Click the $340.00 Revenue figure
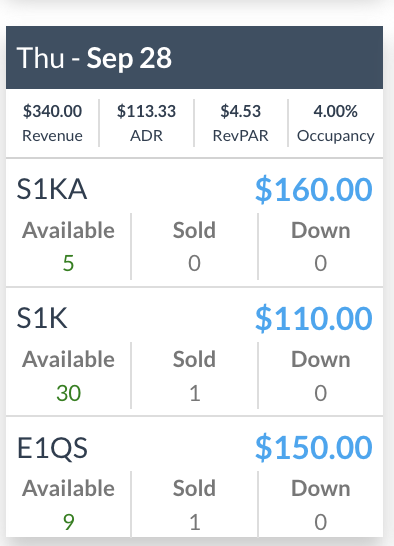Viewport: 394px width, 546px height. pos(53,111)
